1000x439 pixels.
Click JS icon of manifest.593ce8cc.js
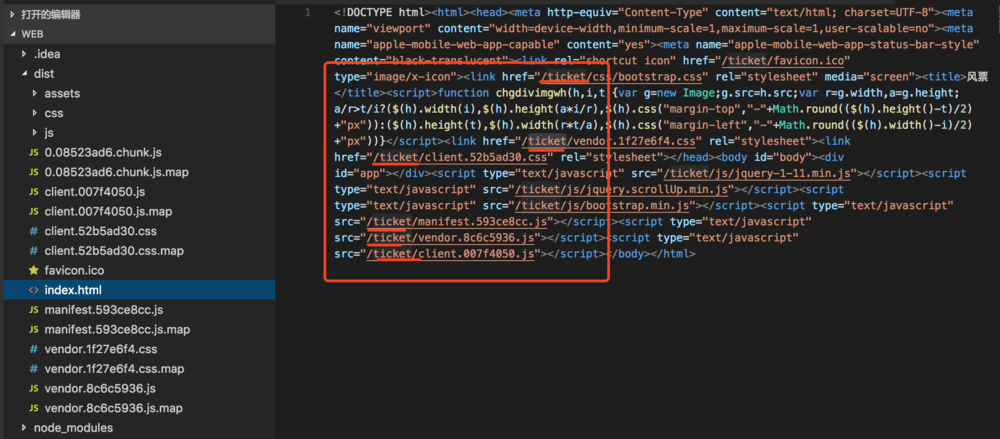click(x=34, y=310)
